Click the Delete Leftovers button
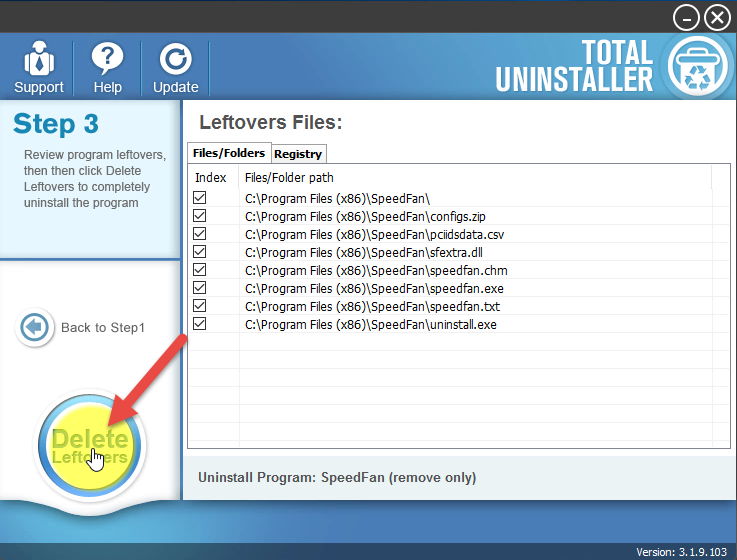Screen dimensions: 737x560 click(x=90, y=445)
